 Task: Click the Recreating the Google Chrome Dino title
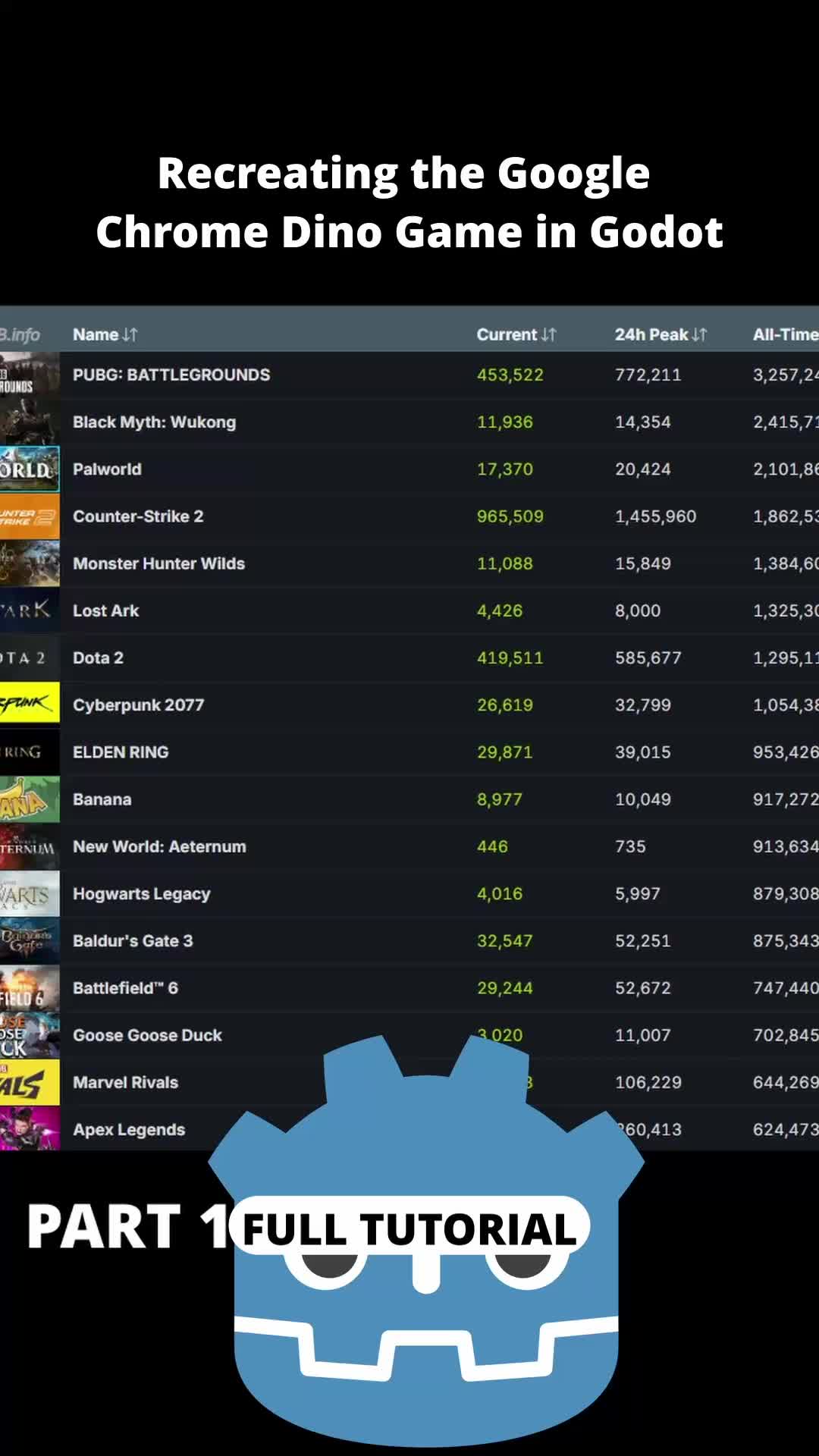[x=409, y=202]
